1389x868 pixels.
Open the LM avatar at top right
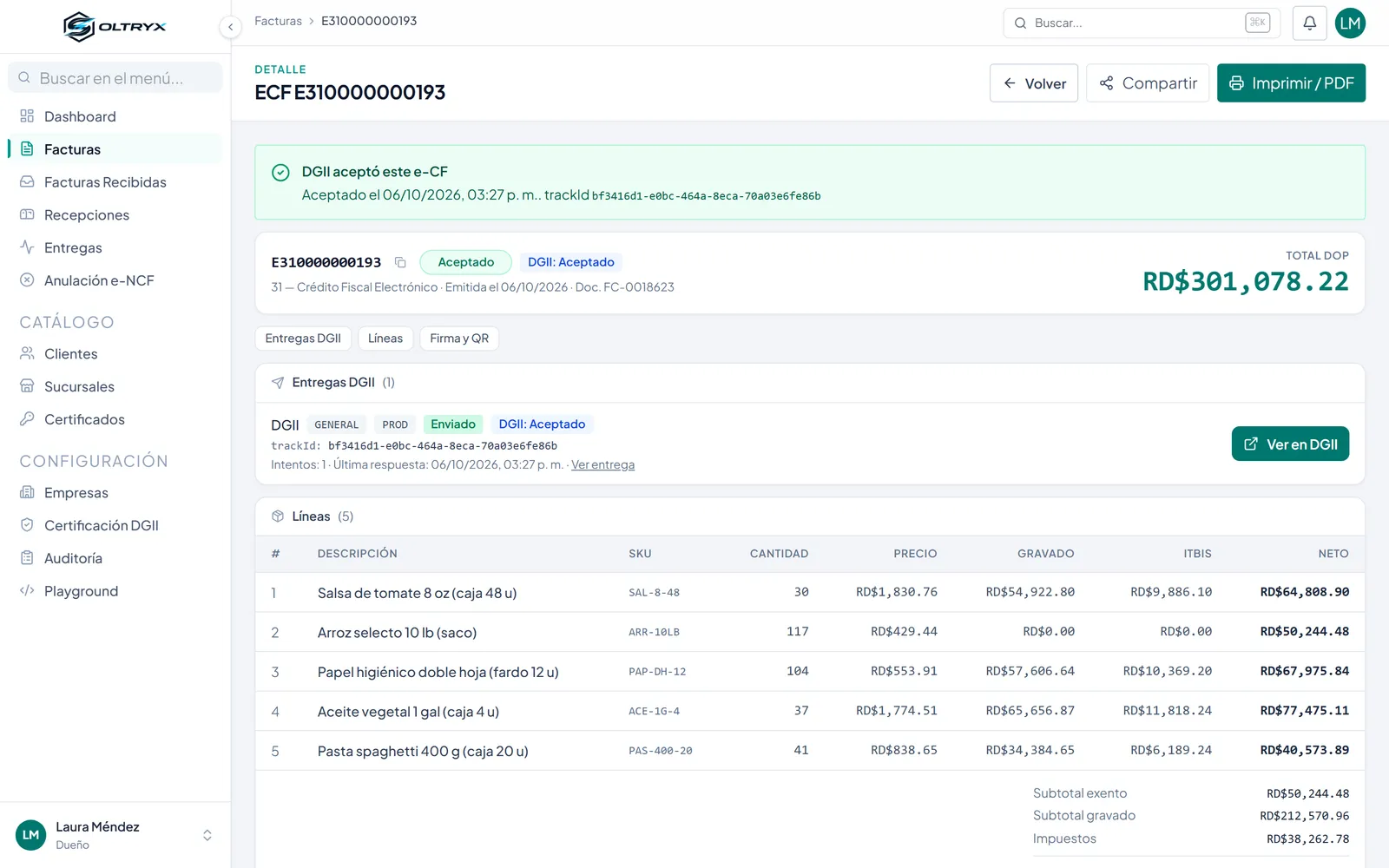coord(1350,23)
